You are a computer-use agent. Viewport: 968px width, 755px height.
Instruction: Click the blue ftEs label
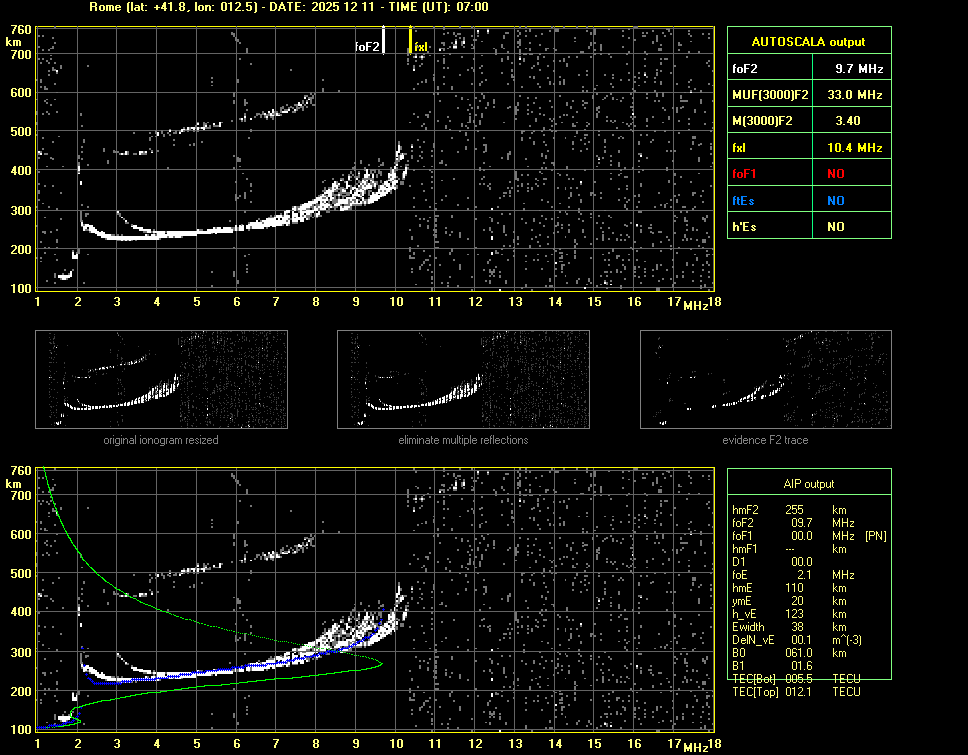tap(746, 200)
